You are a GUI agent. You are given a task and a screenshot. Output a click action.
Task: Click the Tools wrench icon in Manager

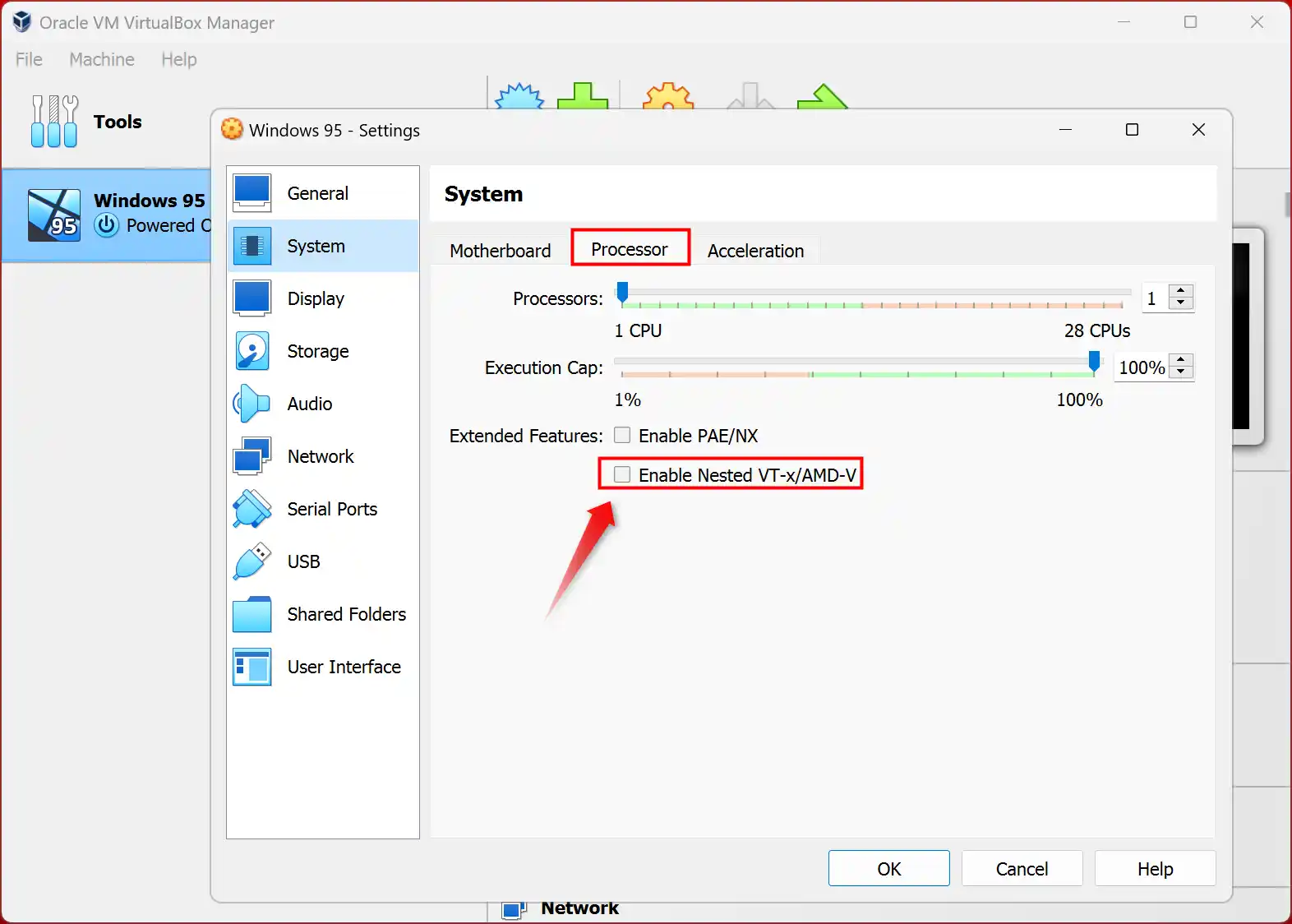tap(54, 122)
